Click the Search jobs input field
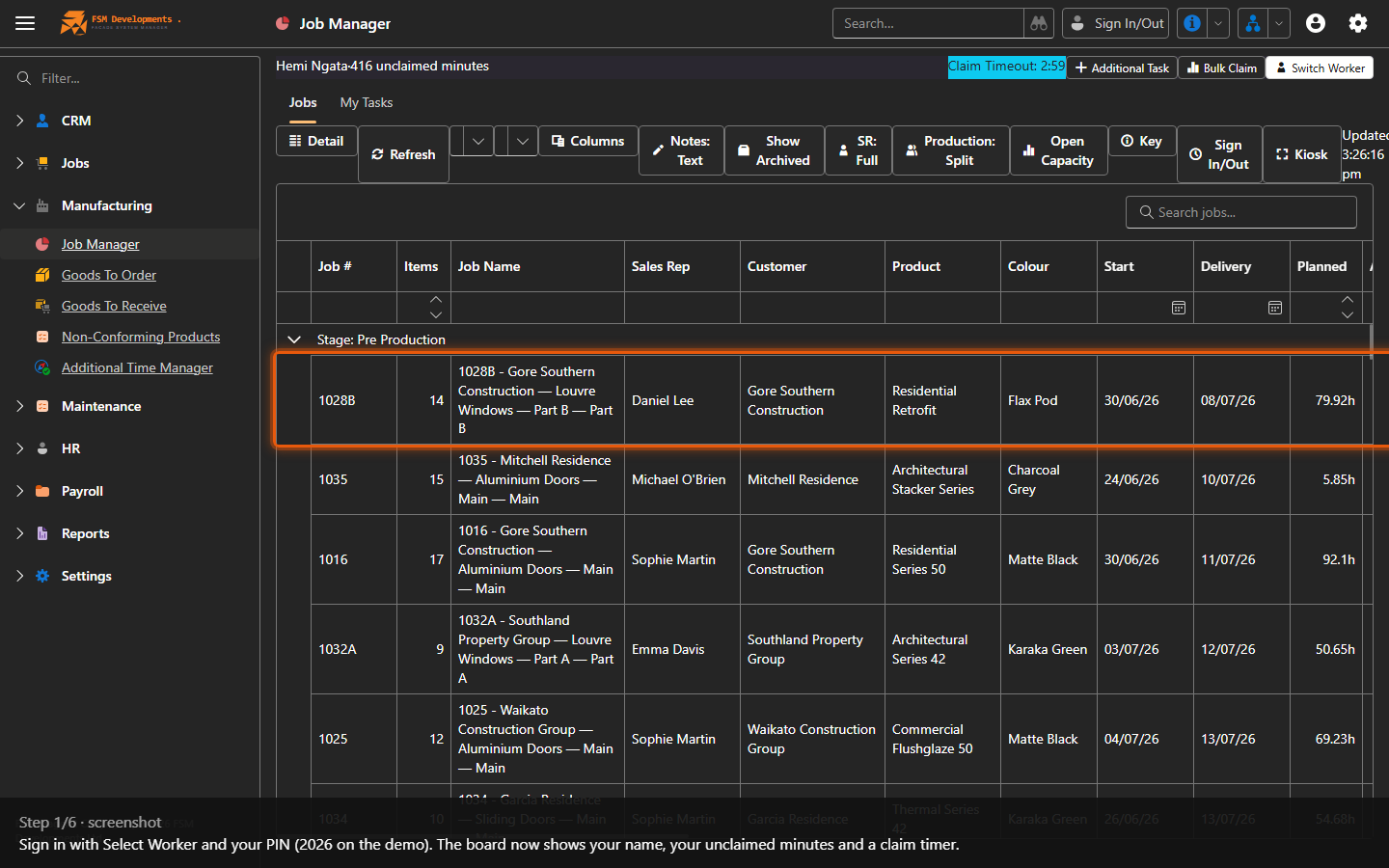Screen dimensions: 1389x868 click(x=1241, y=212)
